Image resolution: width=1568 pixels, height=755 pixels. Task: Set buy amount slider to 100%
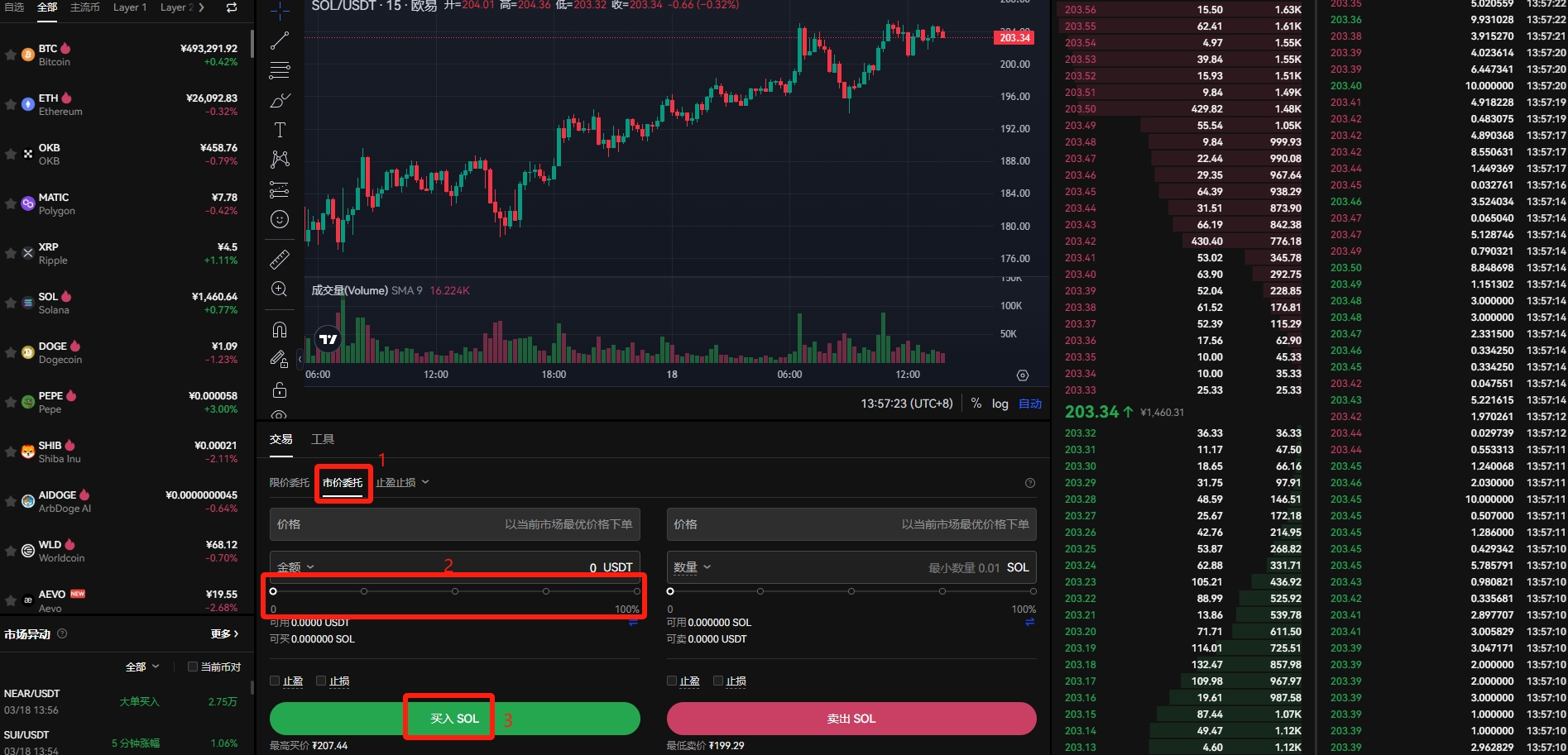(x=636, y=591)
